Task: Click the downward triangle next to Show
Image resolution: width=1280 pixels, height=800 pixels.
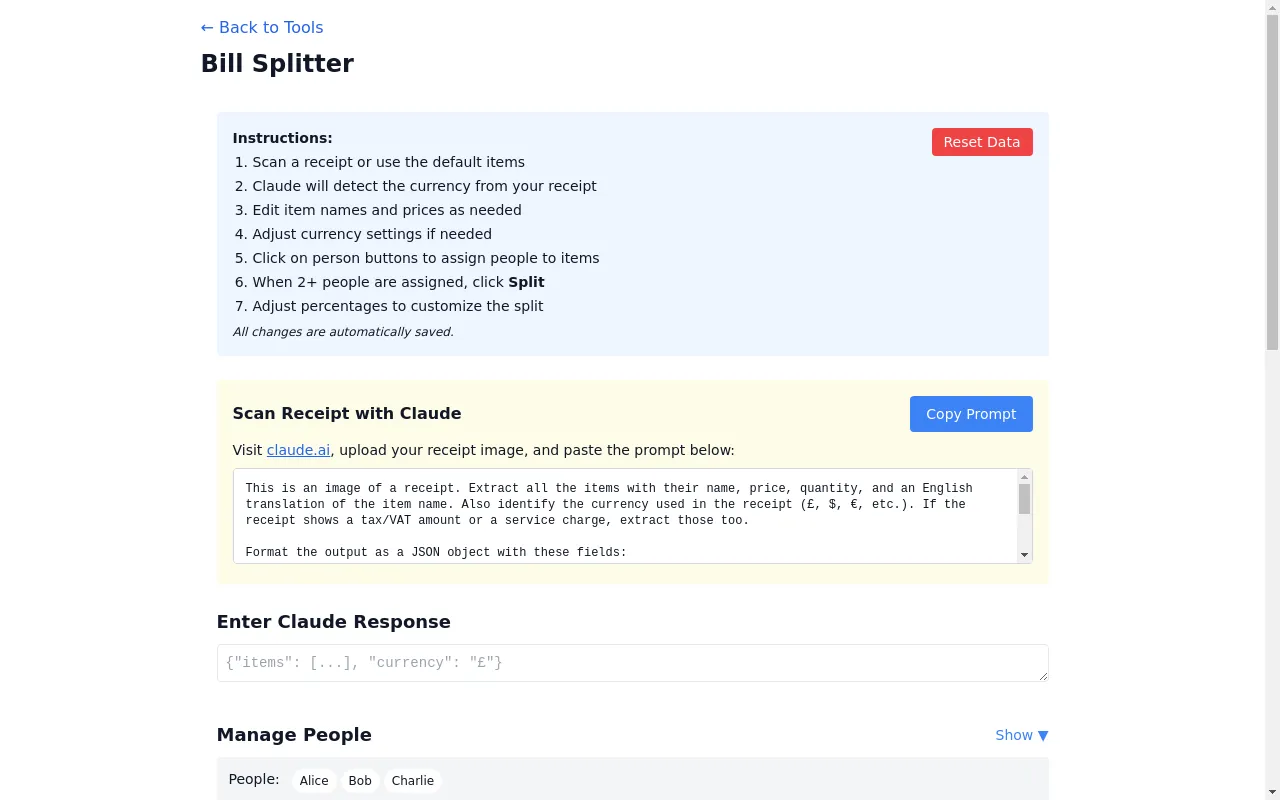Action: [1042, 735]
